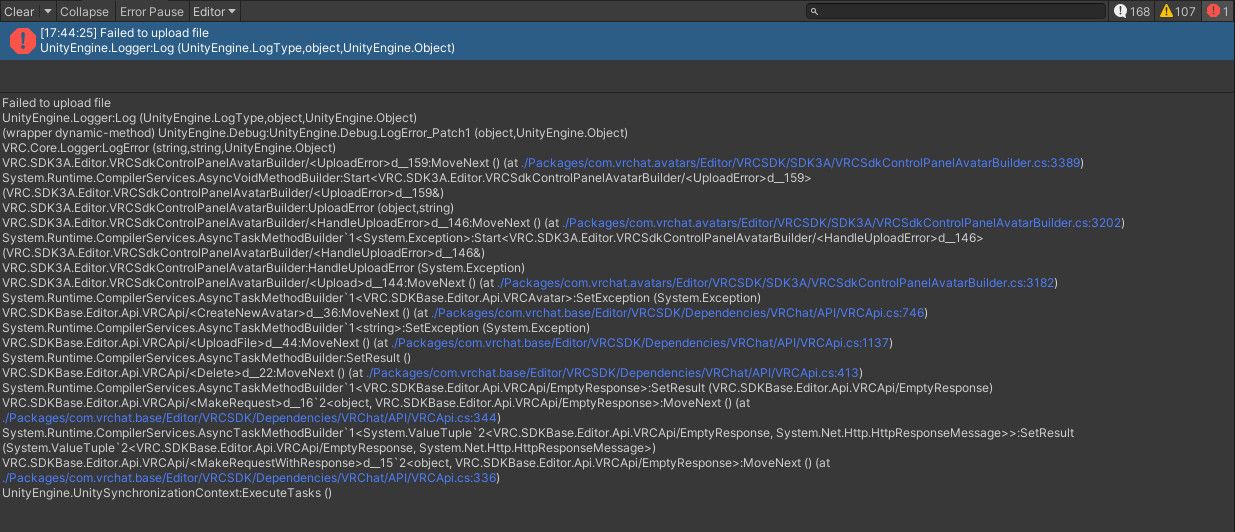
Task: Open VRCSdkControlPanelAvatarBuilder.cs:3182 link
Action: [x=776, y=283]
